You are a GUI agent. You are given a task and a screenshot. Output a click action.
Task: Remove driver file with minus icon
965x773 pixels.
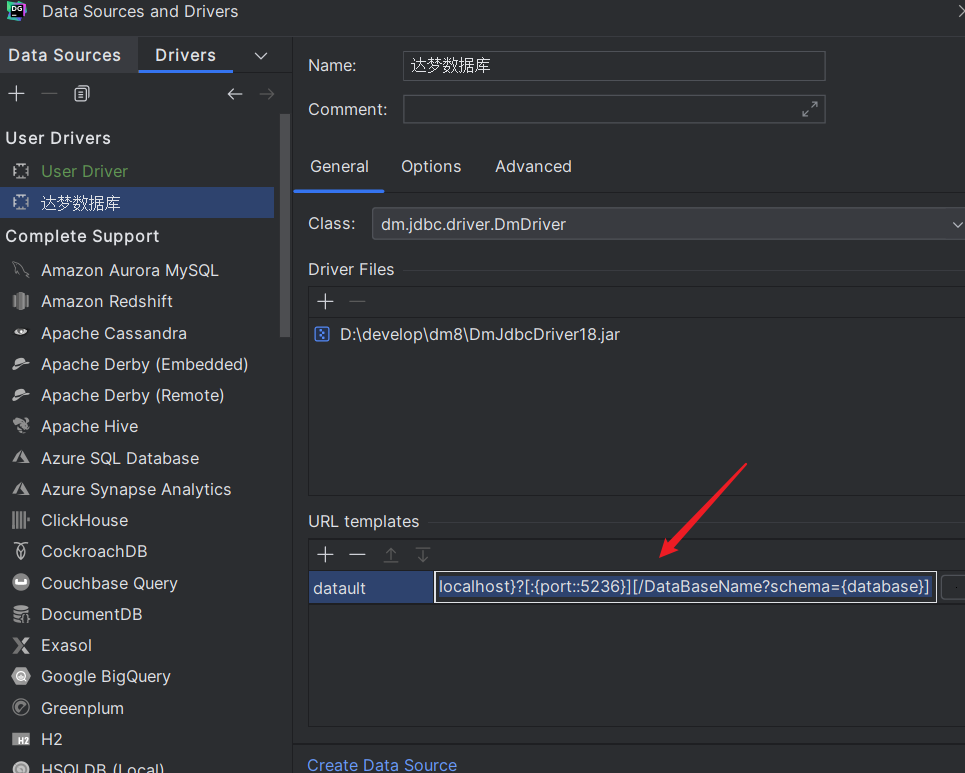(x=357, y=302)
